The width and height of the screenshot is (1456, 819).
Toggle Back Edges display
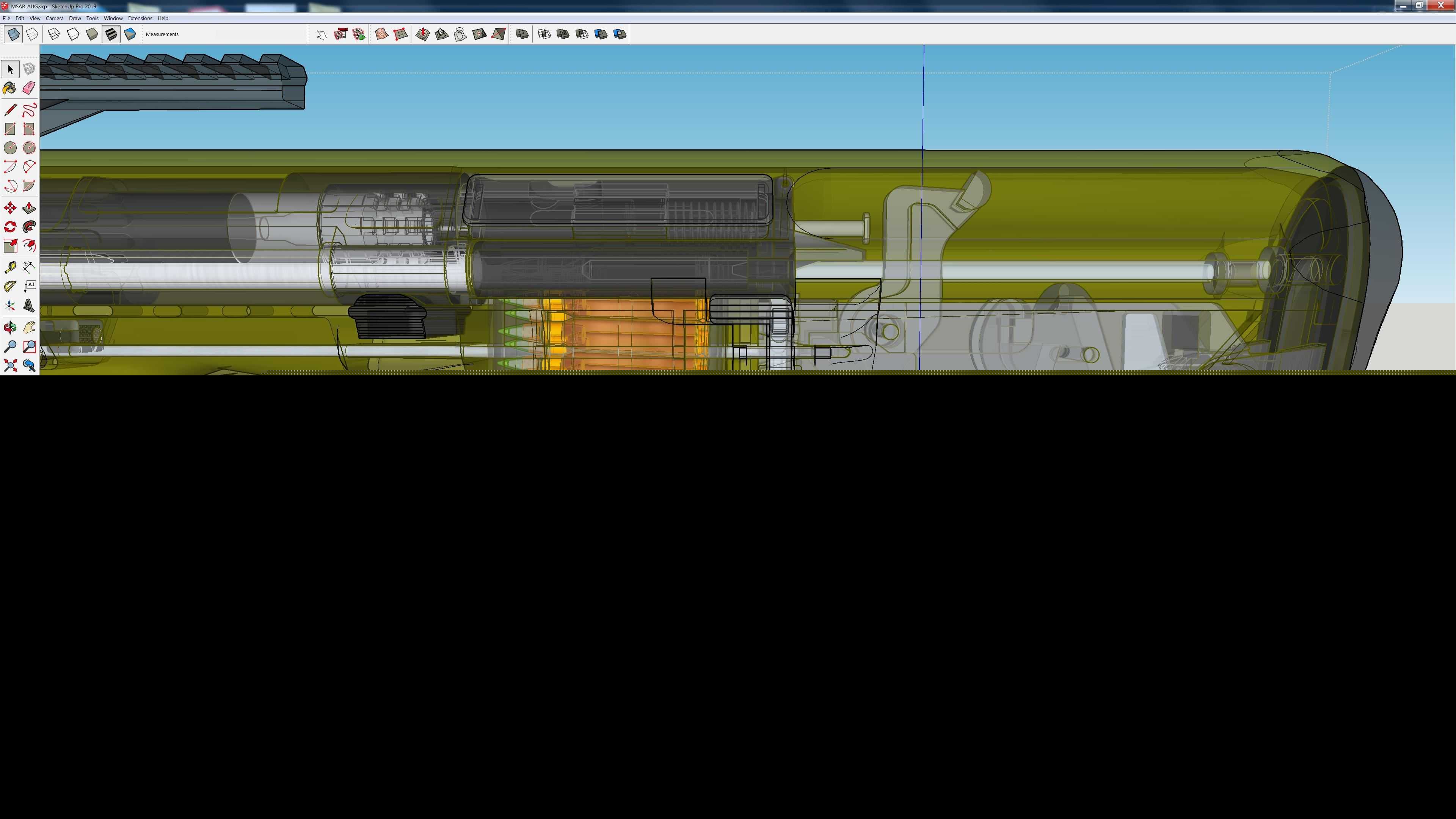pos(32,35)
